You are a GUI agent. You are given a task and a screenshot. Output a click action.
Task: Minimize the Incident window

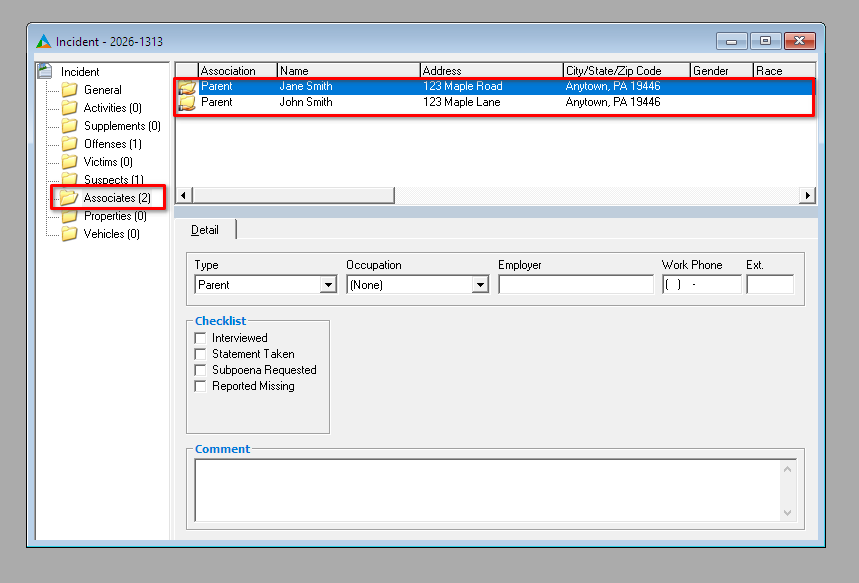click(x=731, y=41)
